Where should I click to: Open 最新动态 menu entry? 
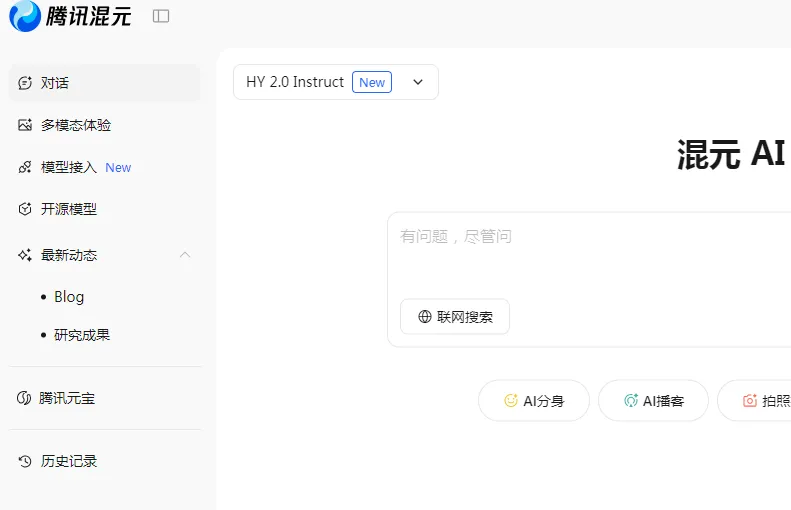pyautogui.click(x=105, y=255)
